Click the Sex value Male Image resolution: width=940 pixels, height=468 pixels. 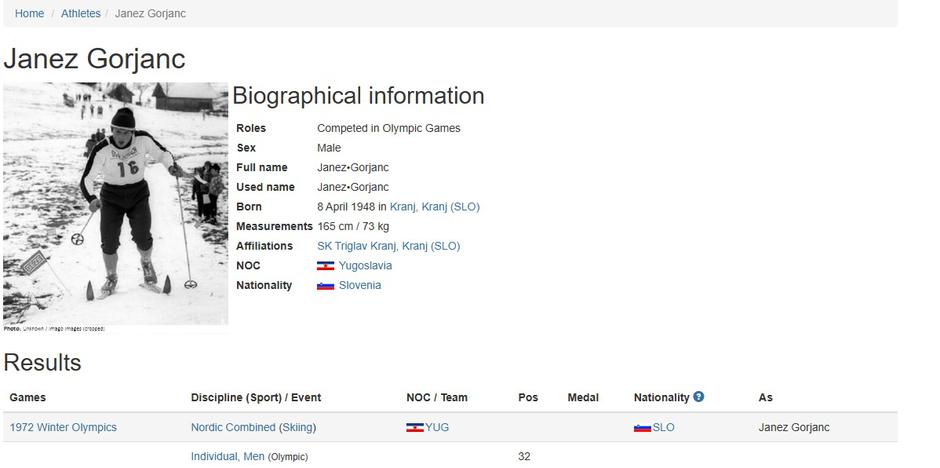pyautogui.click(x=329, y=148)
